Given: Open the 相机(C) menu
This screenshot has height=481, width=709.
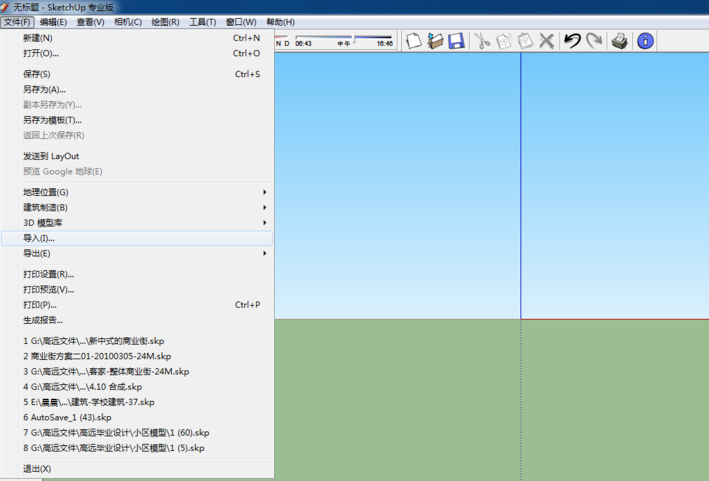Looking at the screenshot, I should pyautogui.click(x=128, y=22).
